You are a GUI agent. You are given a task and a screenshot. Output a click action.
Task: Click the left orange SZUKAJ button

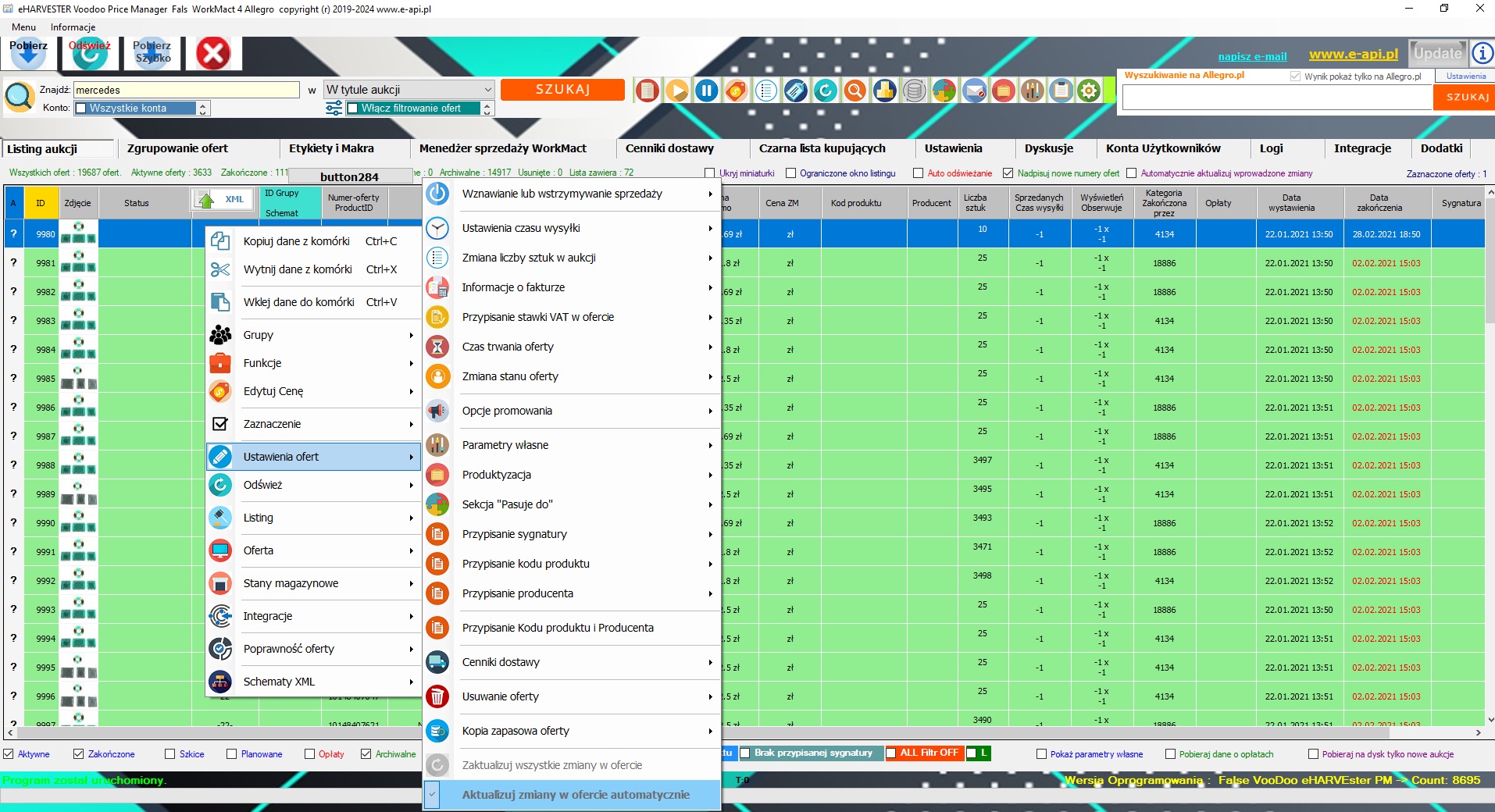(562, 90)
